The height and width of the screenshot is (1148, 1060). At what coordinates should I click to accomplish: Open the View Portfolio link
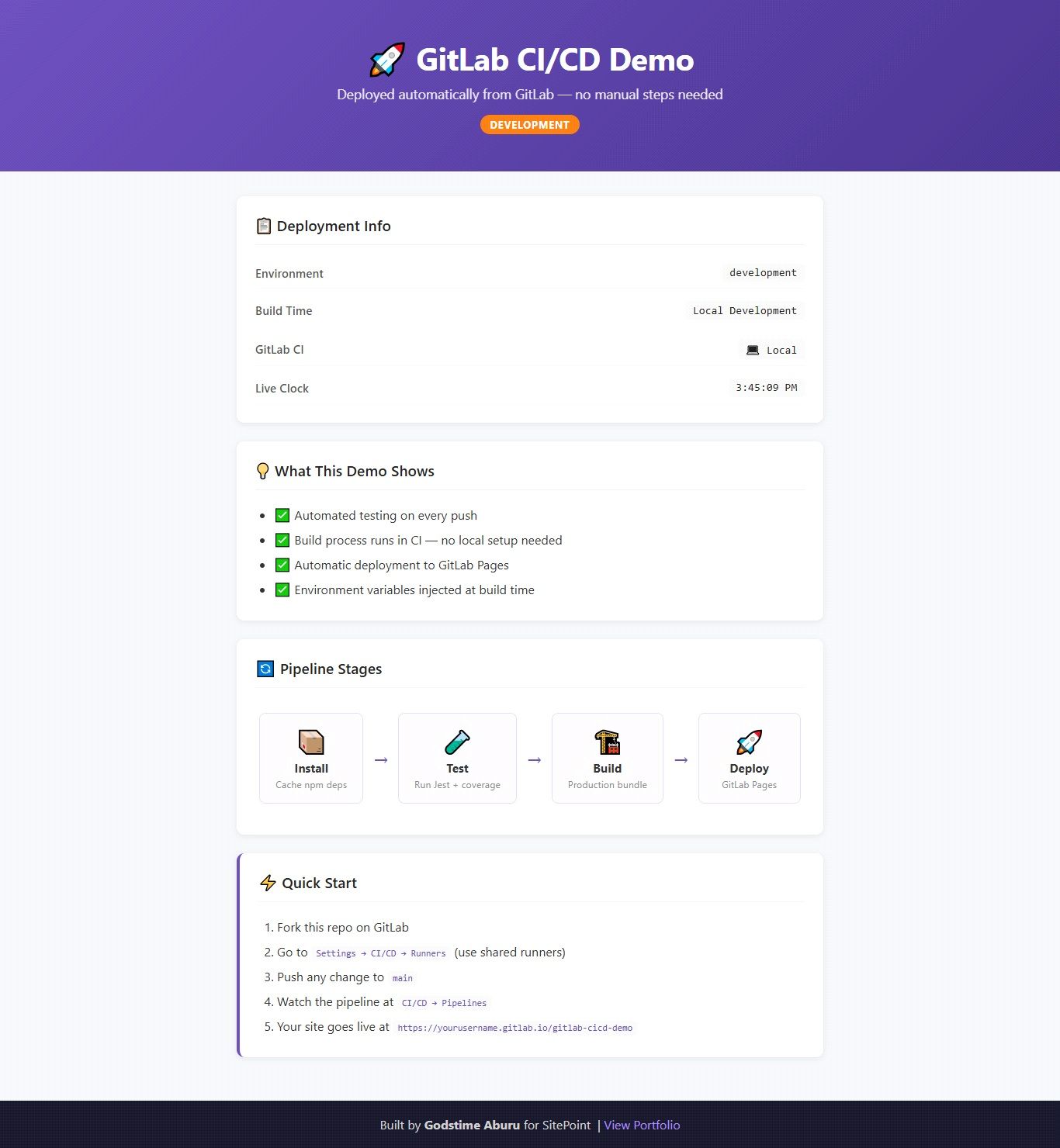pyautogui.click(x=642, y=1125)
